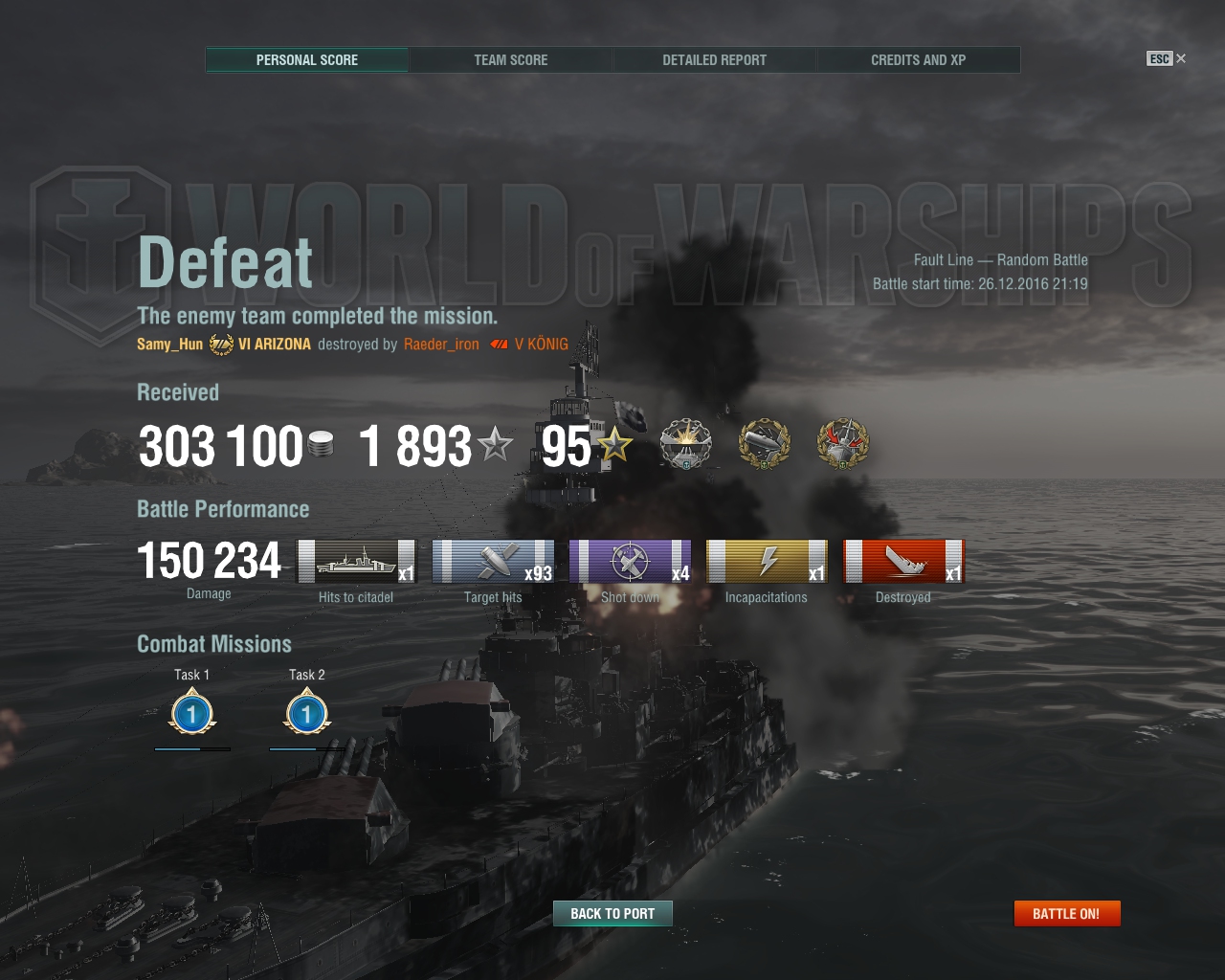
Task: Switch to the Team Score tab
Action: (x=511, y=60)
